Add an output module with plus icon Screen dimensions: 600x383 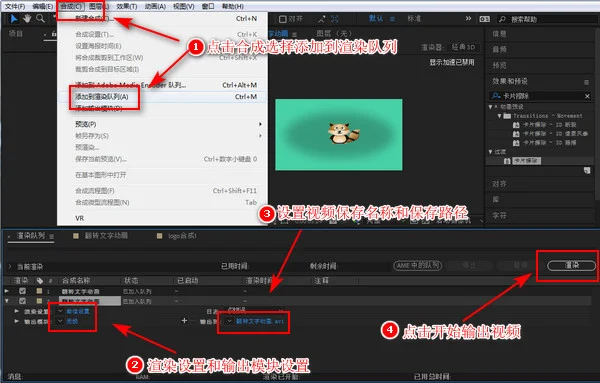coord(184,321)
